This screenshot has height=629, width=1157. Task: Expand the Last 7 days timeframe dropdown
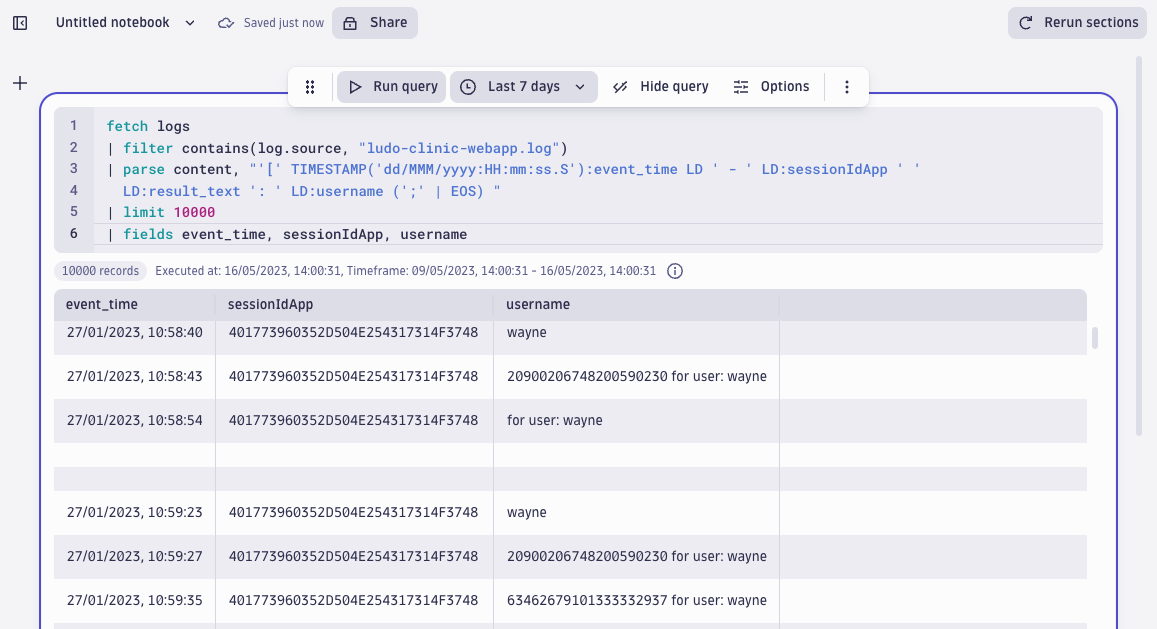tap(581, 86)
